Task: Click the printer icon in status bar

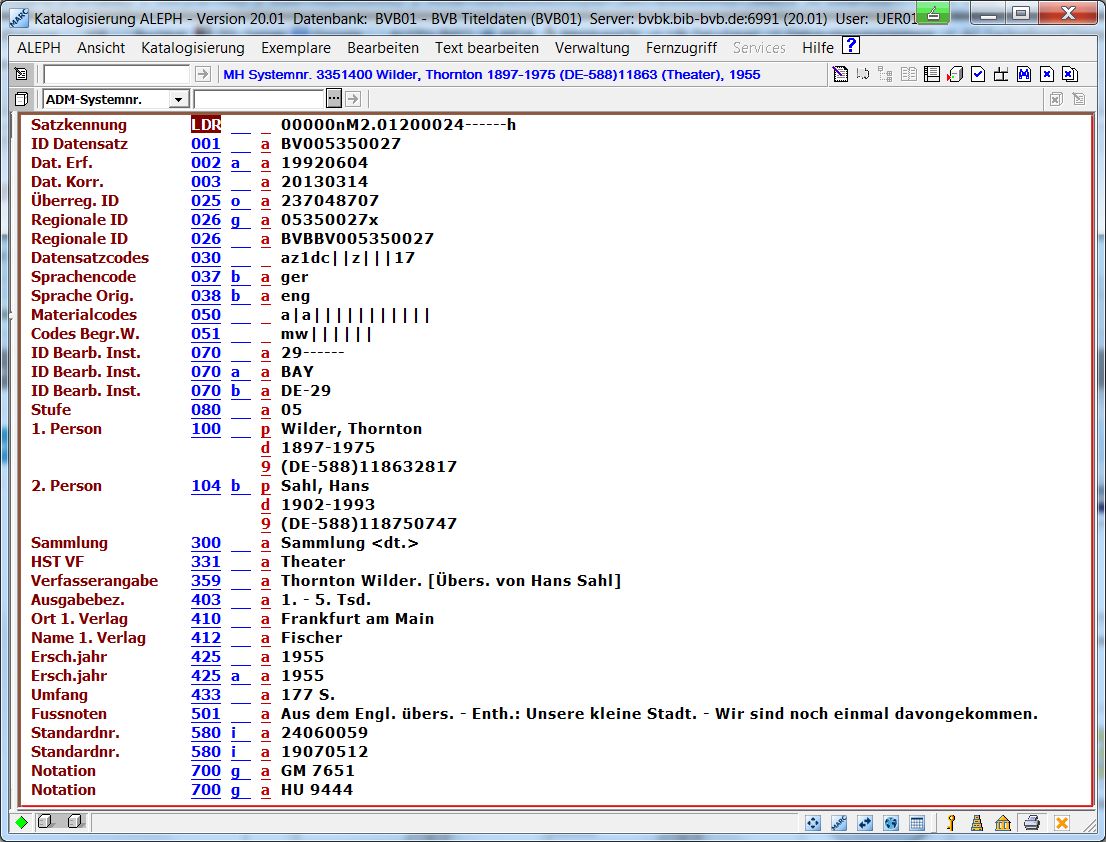Action: coord(1033,823)
